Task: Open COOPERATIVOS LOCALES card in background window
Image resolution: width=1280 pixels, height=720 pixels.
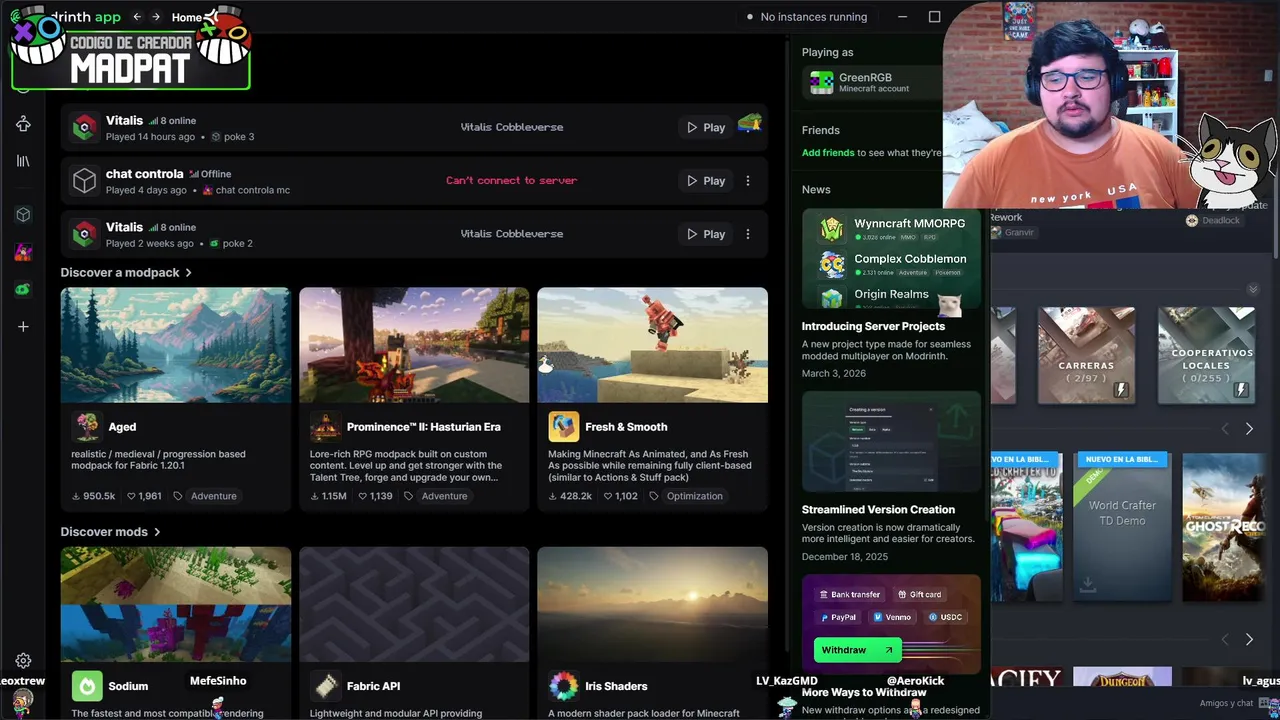Action: pyautogui.click(x=1206, y=355)
